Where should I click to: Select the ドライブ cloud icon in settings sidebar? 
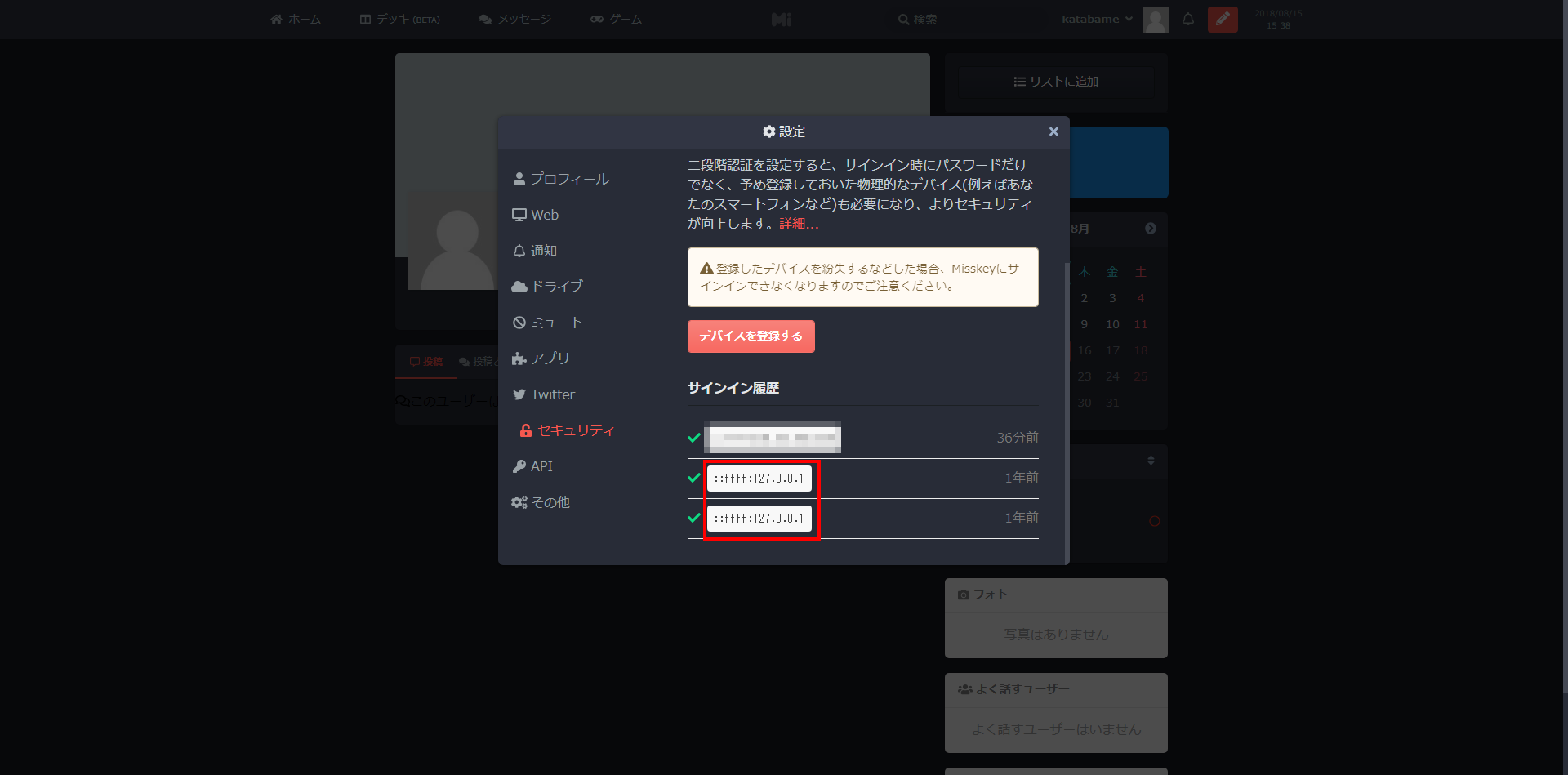coord(519,286)
